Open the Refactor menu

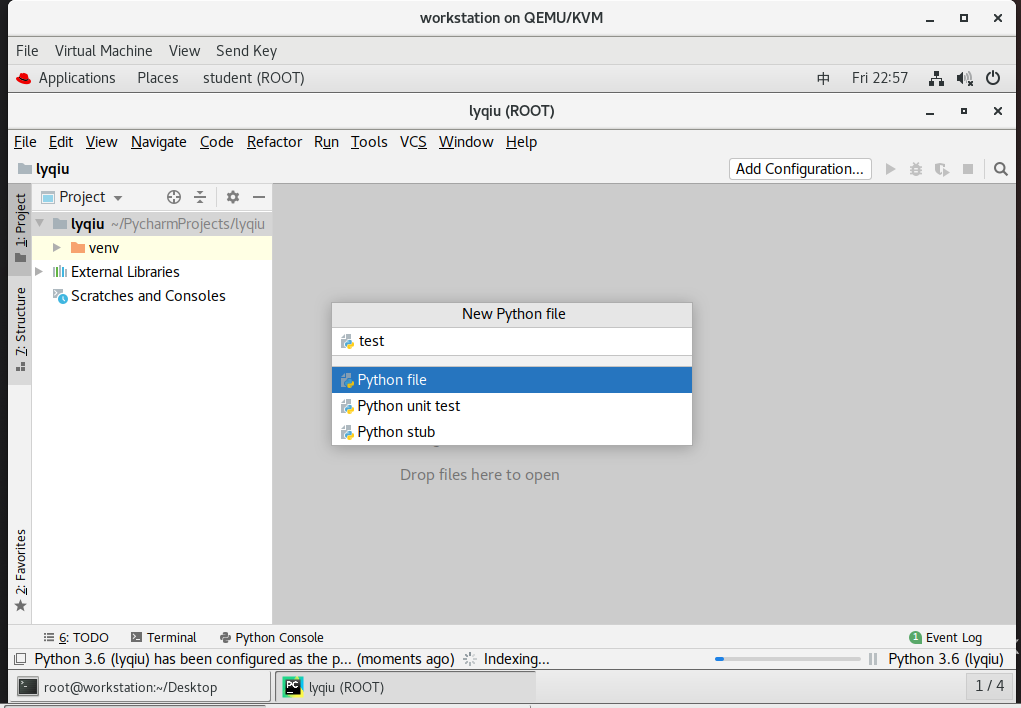(274, 142)
